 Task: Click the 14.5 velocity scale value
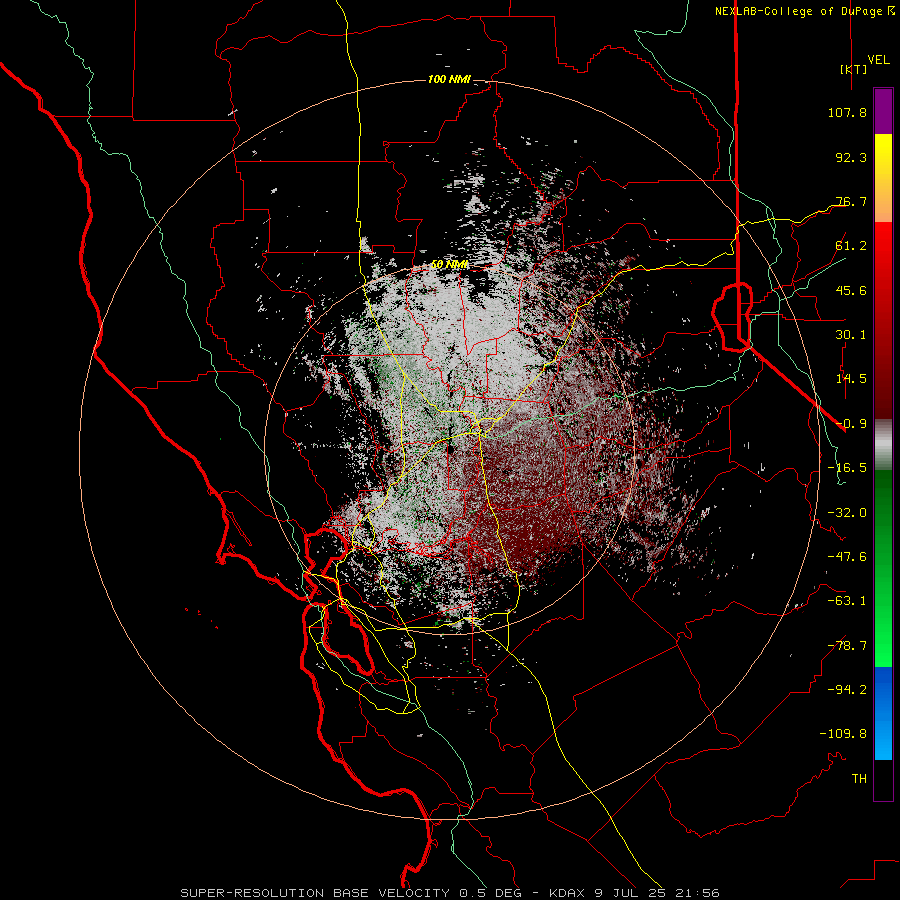click(x=851, y=379)
